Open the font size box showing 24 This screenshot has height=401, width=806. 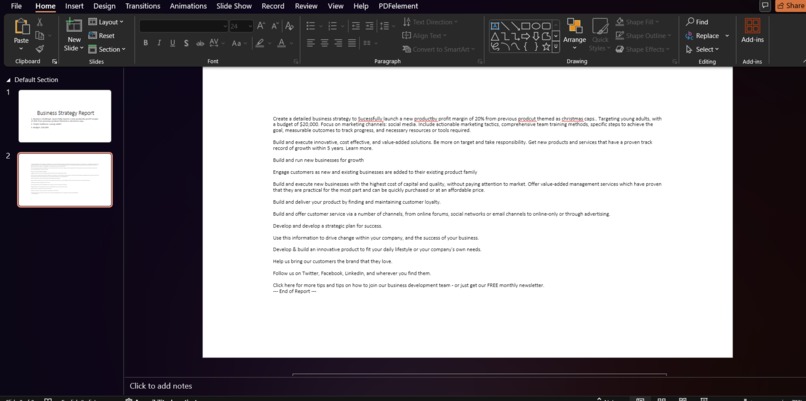point(241,26)
